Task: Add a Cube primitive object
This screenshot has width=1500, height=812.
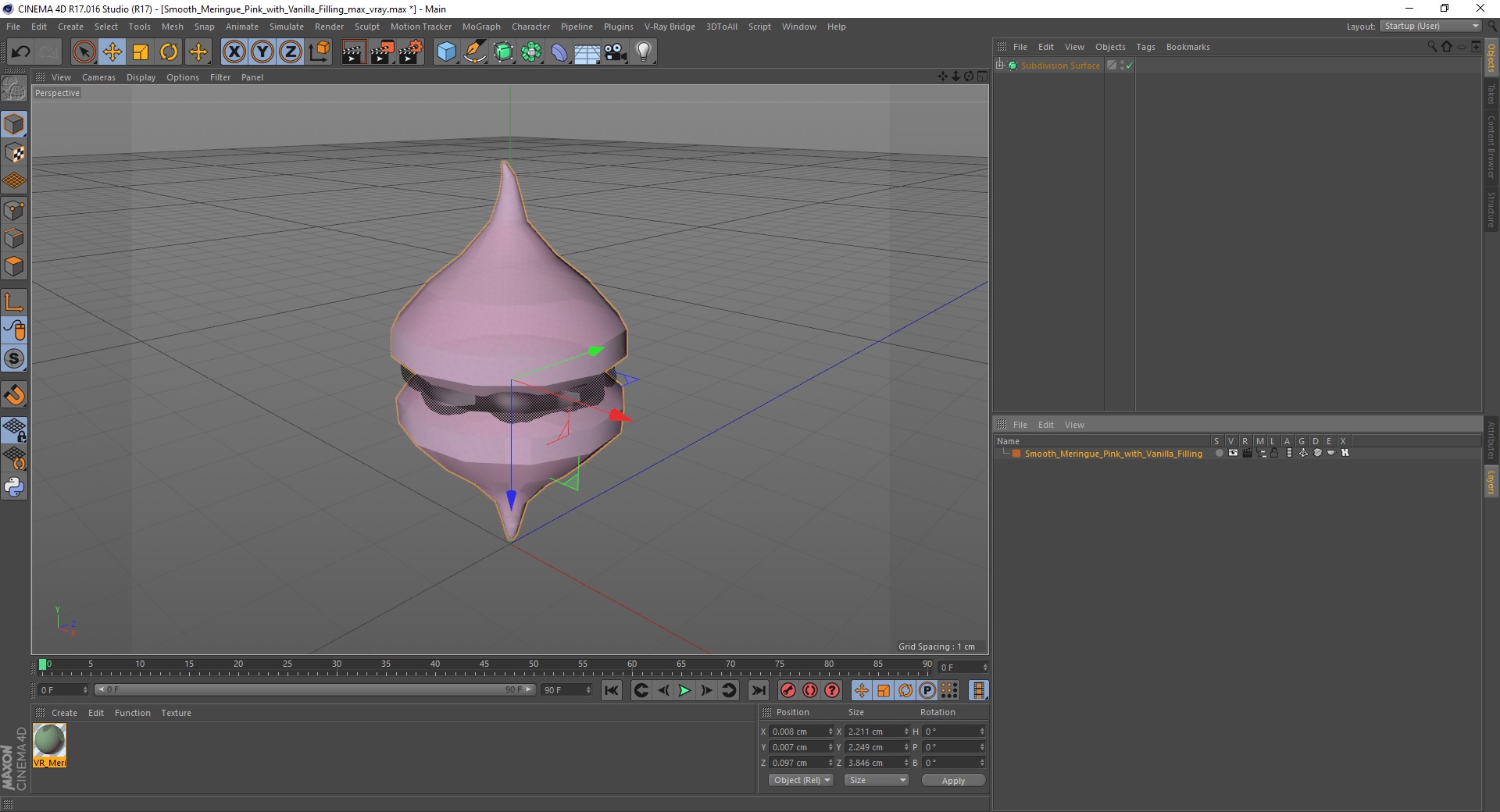Action: (446, 52)
